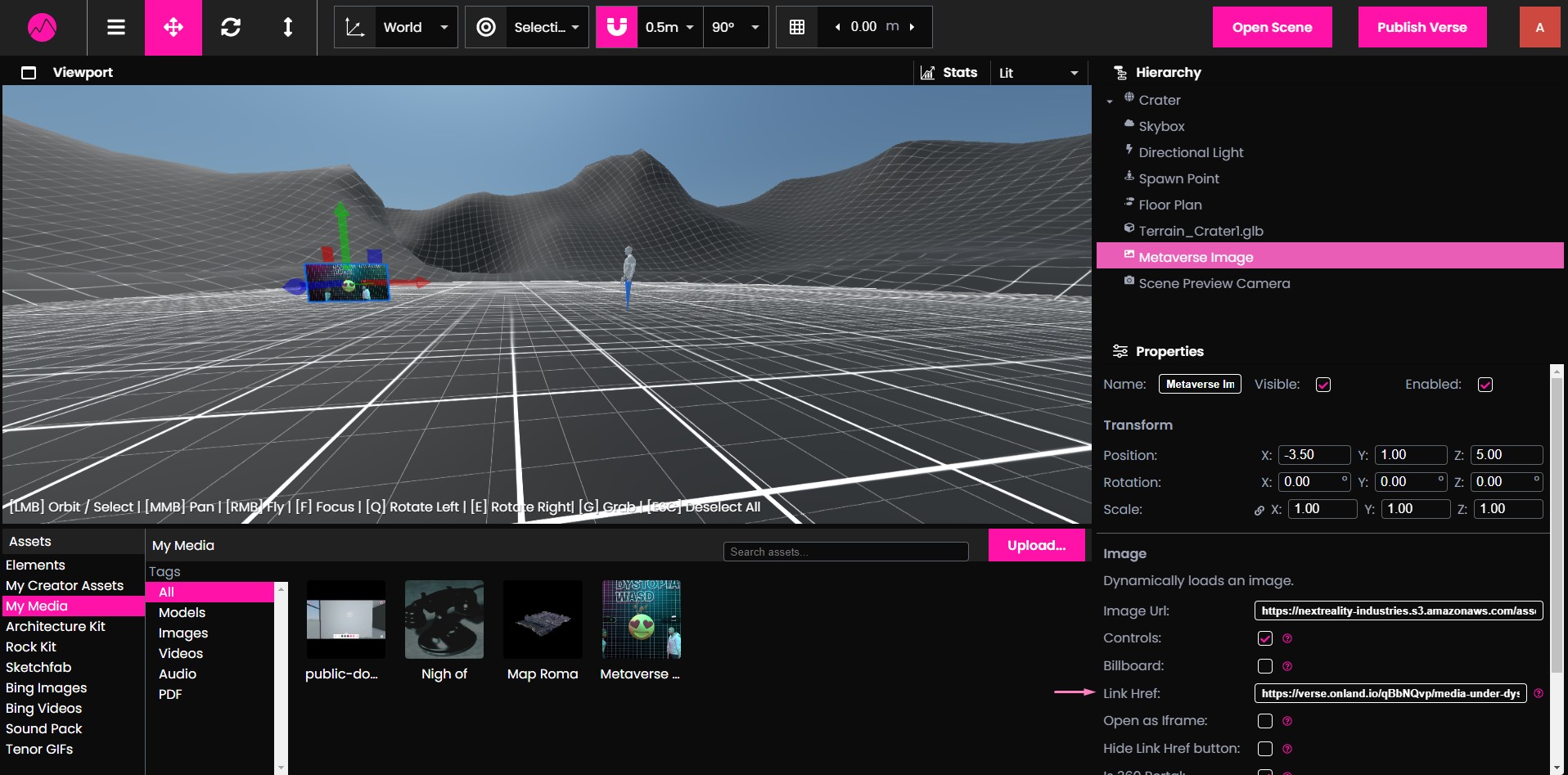Viewport: 1568px width, 775px height.
Task: Click the pink logo icon at top left
Action: (43, 27)
